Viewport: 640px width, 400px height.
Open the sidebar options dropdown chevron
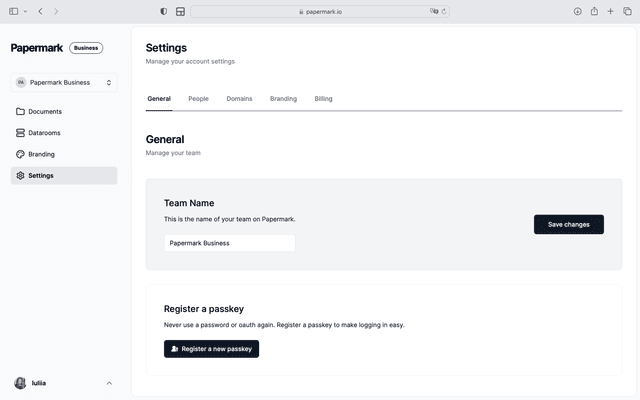(x=25, y=11)
